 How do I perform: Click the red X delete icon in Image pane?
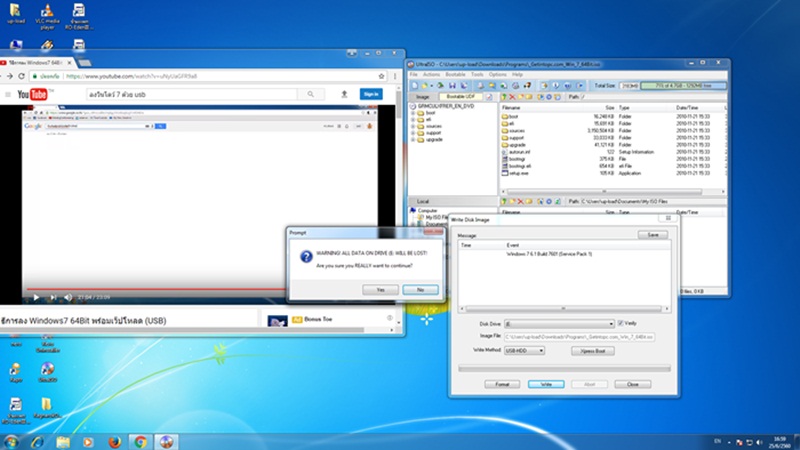coord(512,96)
